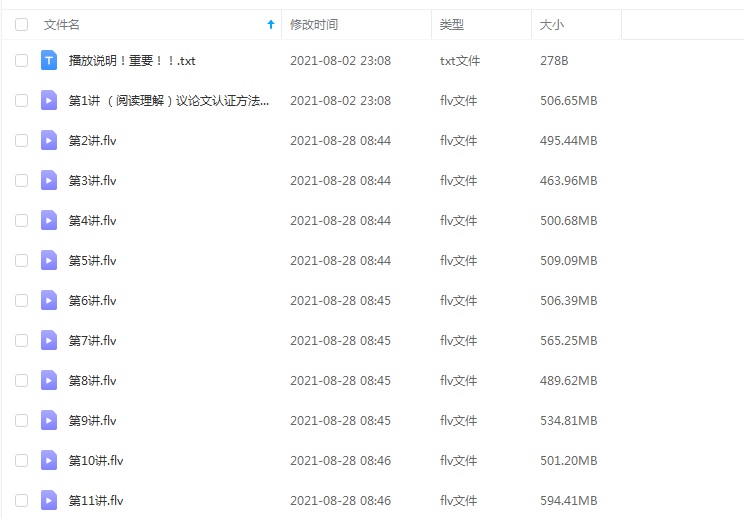Sort files by 大小 column header
The width and height of the screenshot is (744, 519).
553,25
